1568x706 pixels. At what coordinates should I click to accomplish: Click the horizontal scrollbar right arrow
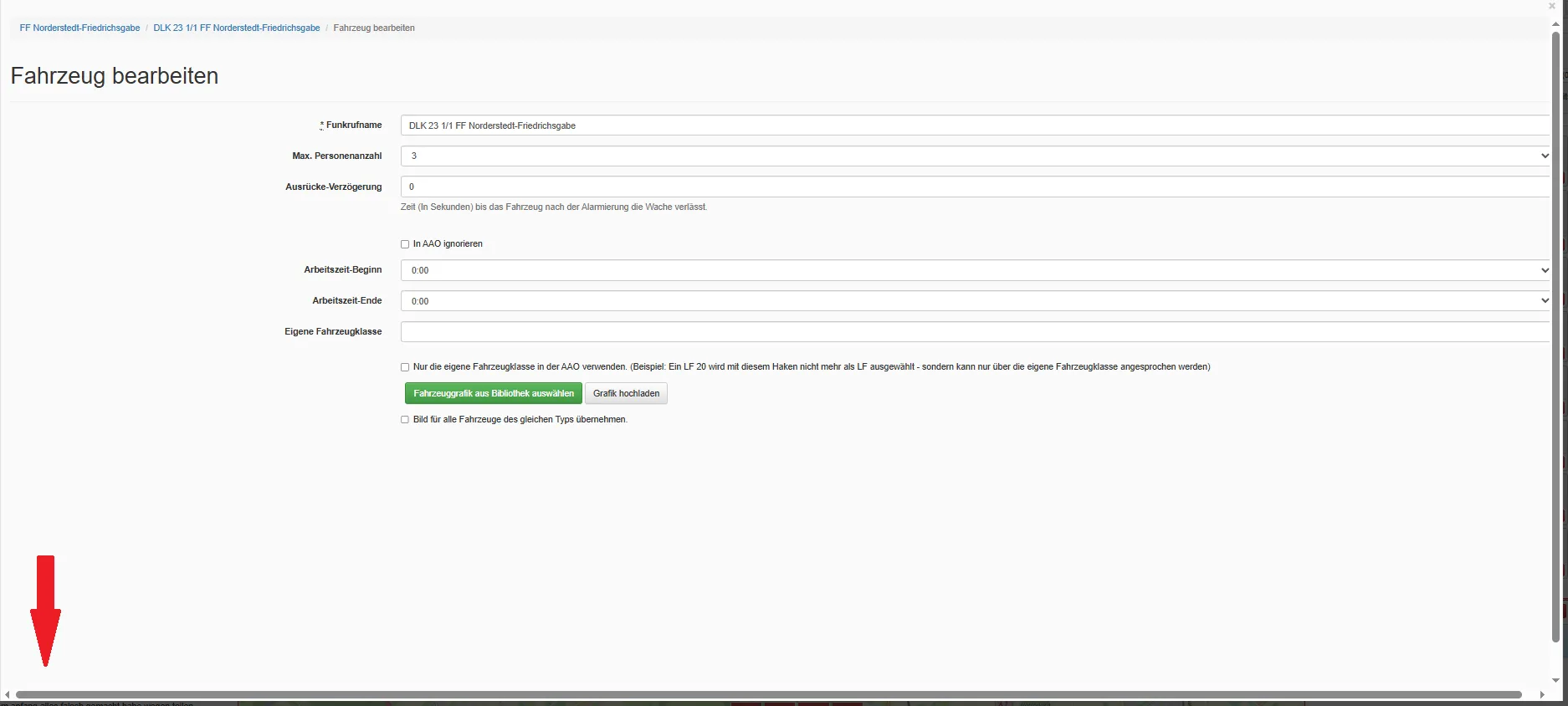point(1542,695)
